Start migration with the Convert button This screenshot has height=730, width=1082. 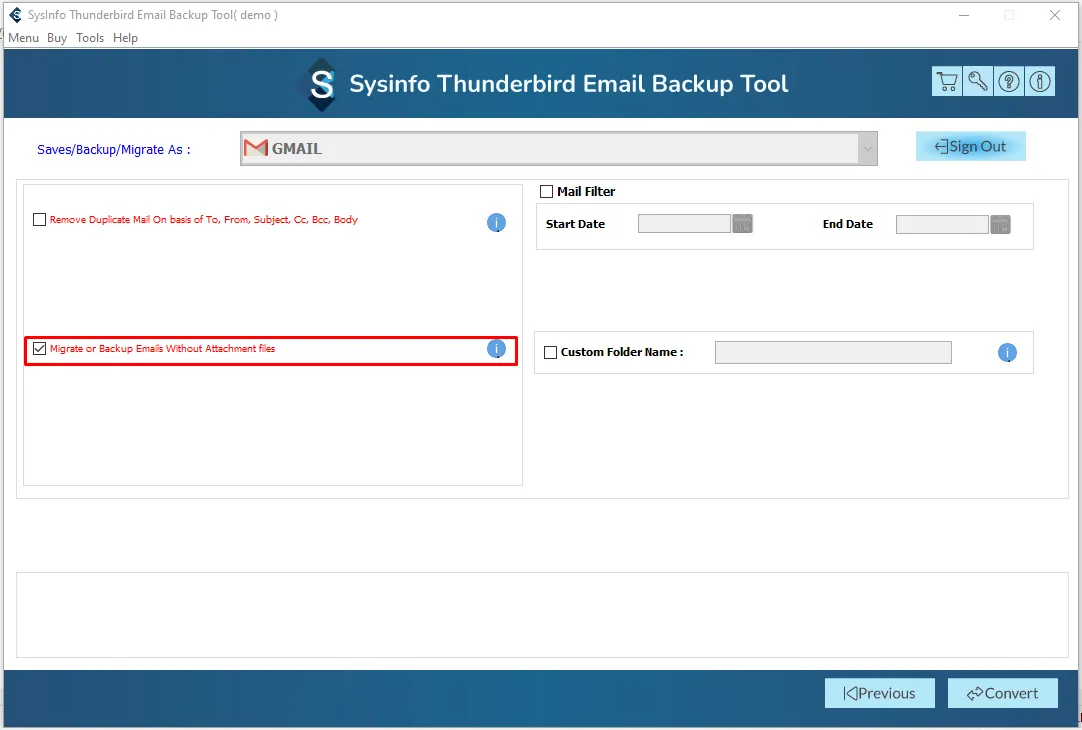pyautogui.click(x=1003, y=693)
